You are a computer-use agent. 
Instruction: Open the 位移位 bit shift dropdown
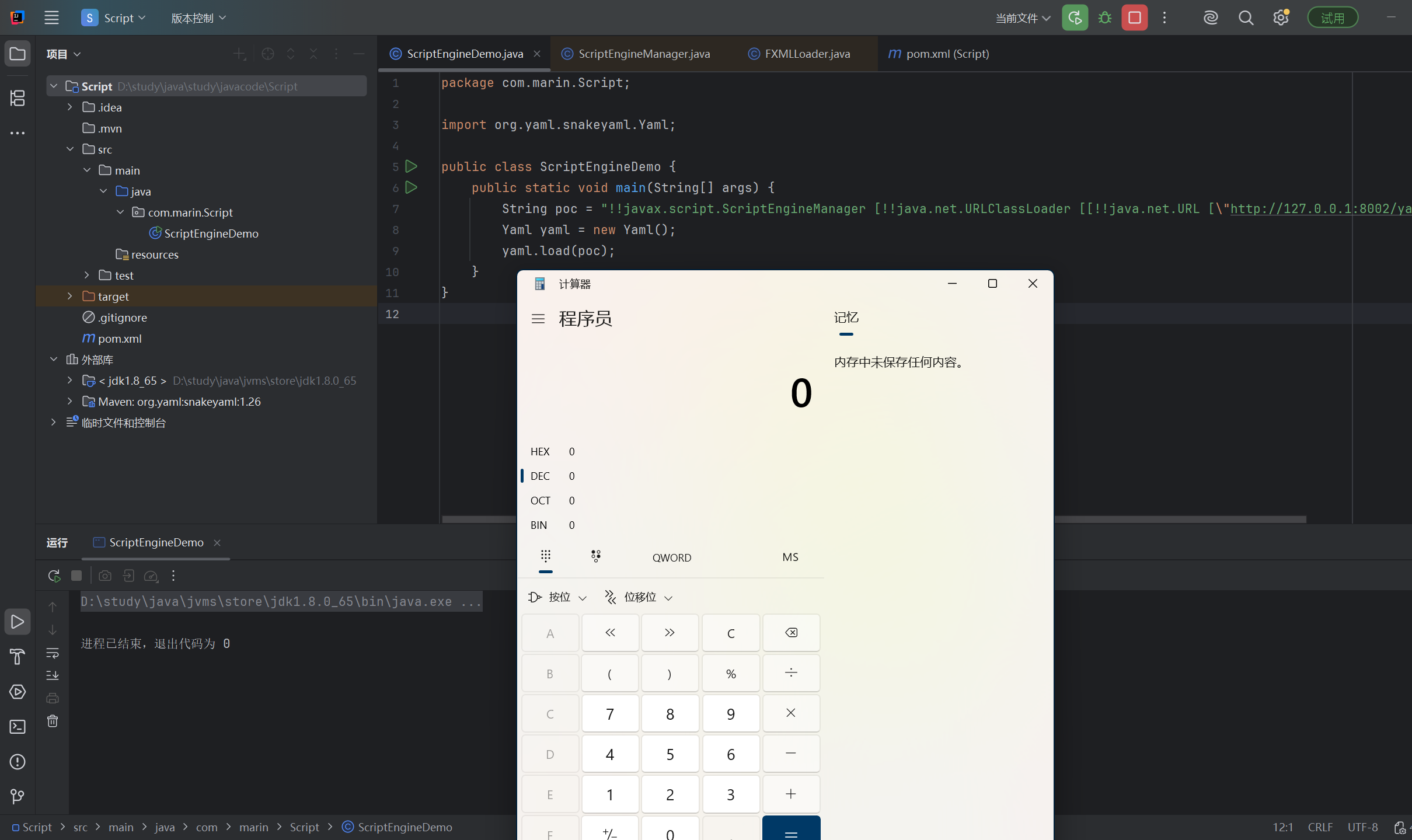(639, 597)
